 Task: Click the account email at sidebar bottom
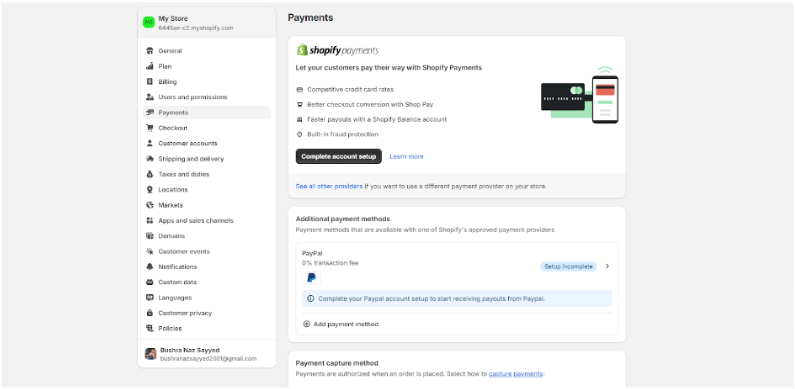pyautogui.click(x=208, y=359)
